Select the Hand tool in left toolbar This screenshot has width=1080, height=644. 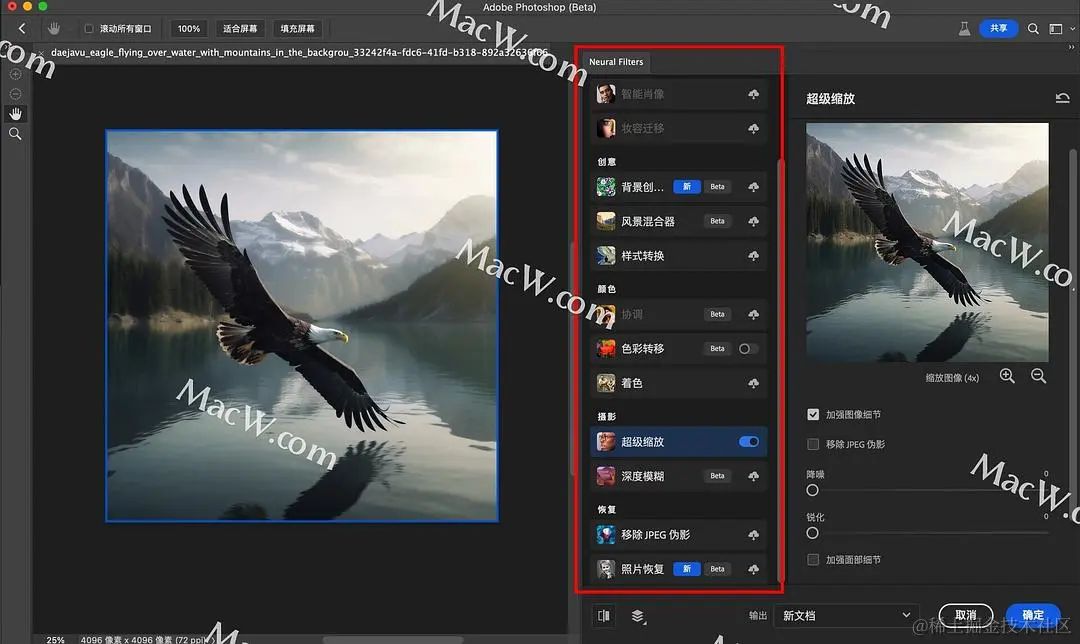(x=15, y=114)
